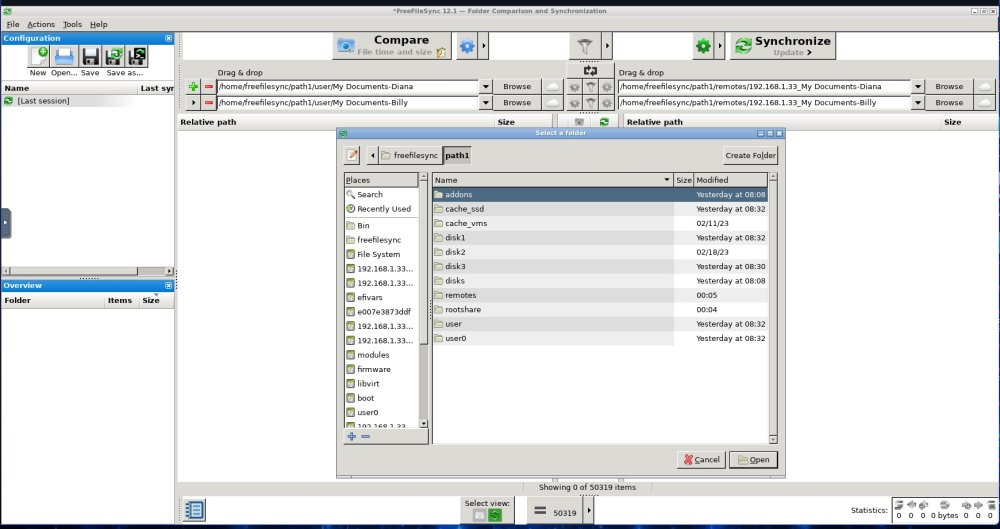Open the Help menu
The width and height of the screenshot is (1000, 529).
pyautogui.click(x=98, y=24)
